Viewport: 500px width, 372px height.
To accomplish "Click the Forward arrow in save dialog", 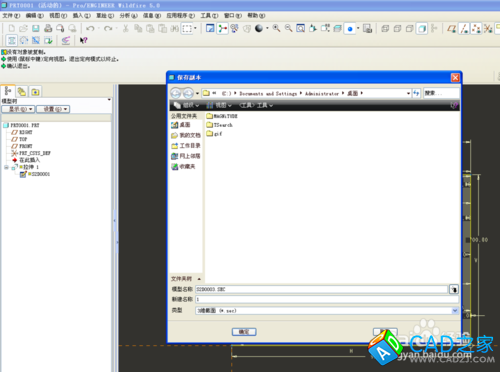I will coord(188,93).
